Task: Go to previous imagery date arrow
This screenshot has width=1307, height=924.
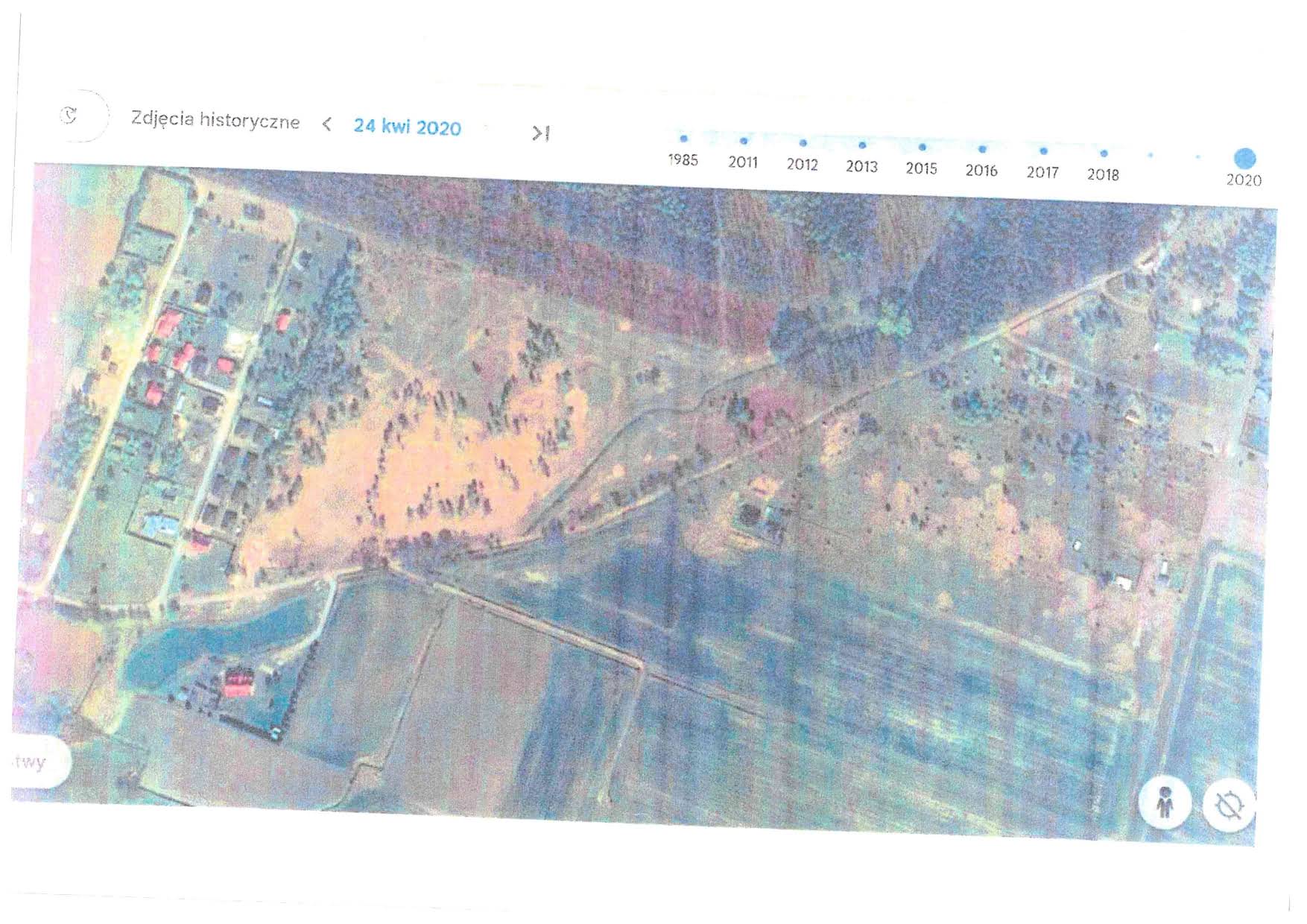Action: [x=326, y=124]
